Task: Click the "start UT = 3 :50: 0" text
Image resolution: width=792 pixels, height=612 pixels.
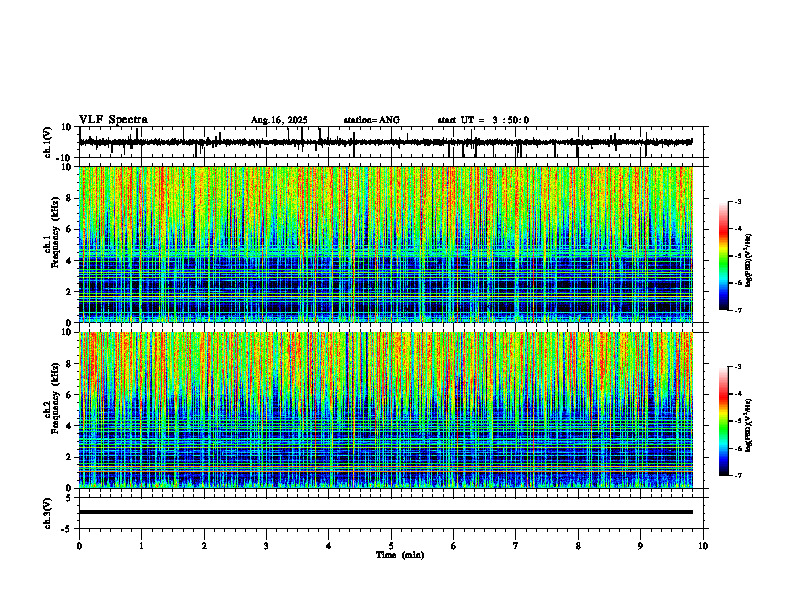Action: [x=483, y=120]
